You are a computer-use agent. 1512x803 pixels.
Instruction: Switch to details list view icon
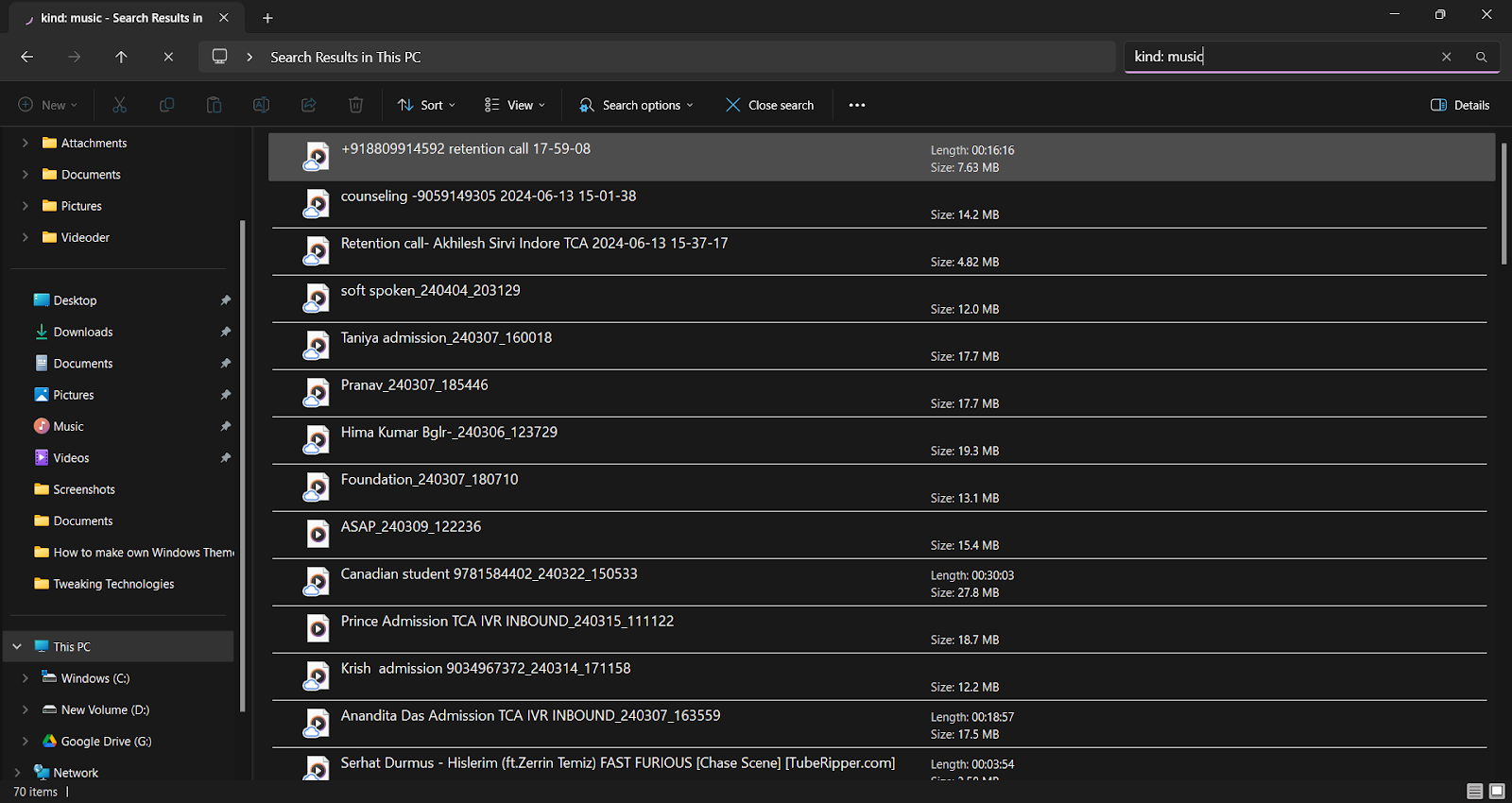[x=1474, y=791]
